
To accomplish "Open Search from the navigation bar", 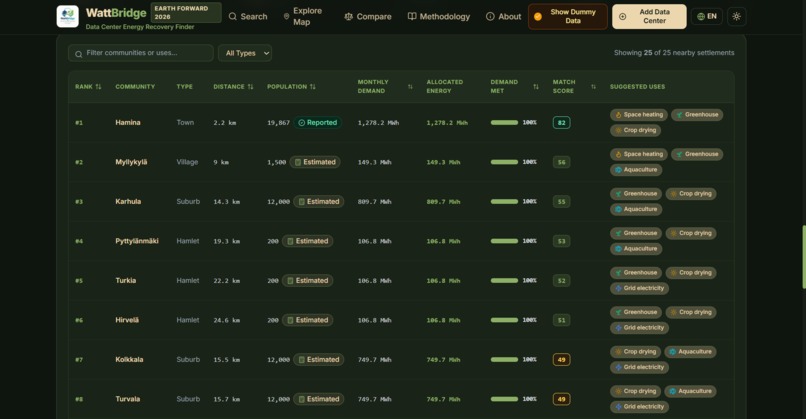I will coord(248,16).
